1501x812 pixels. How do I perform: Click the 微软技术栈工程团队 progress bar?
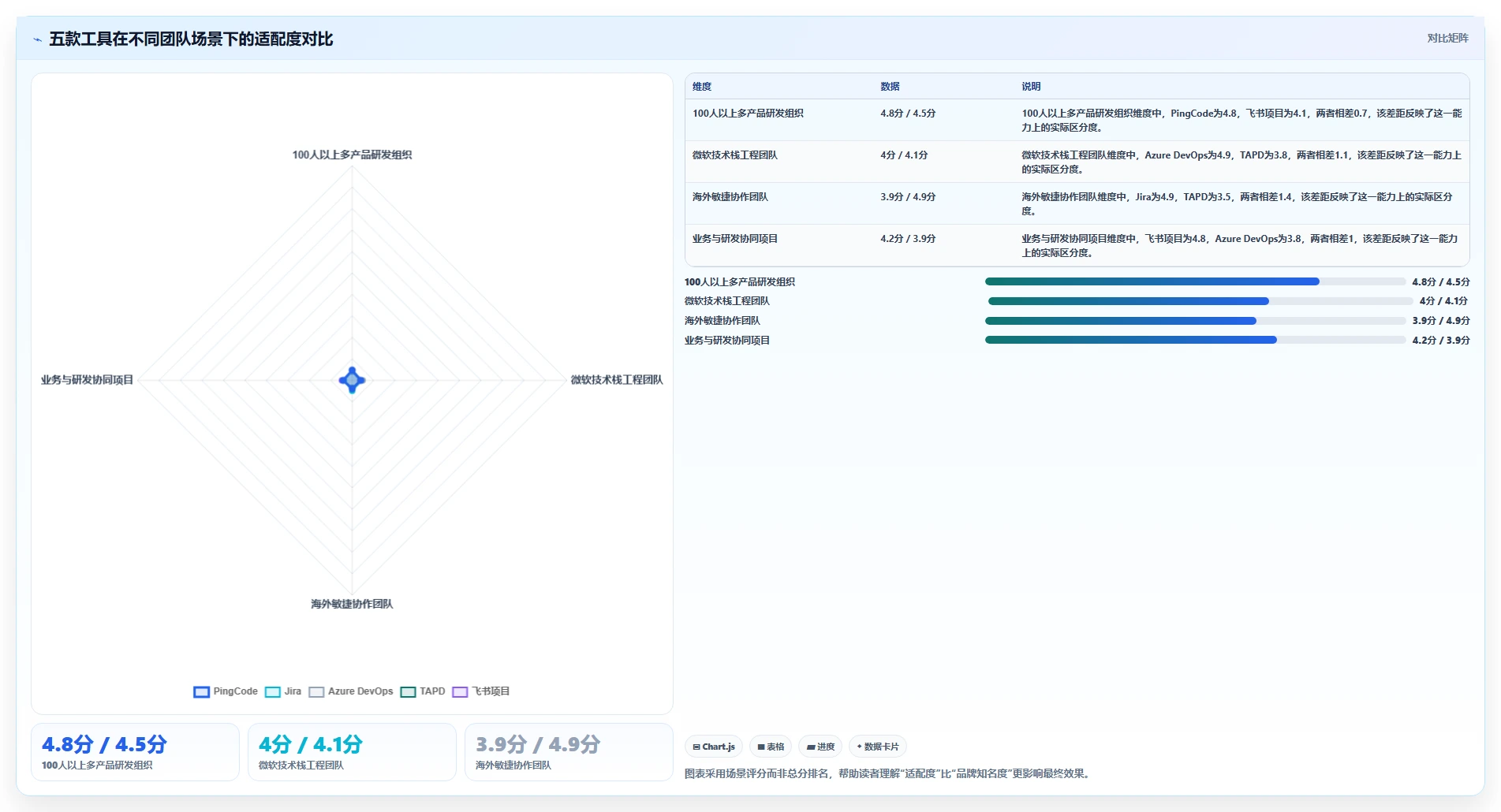(x=1200, y=301)
